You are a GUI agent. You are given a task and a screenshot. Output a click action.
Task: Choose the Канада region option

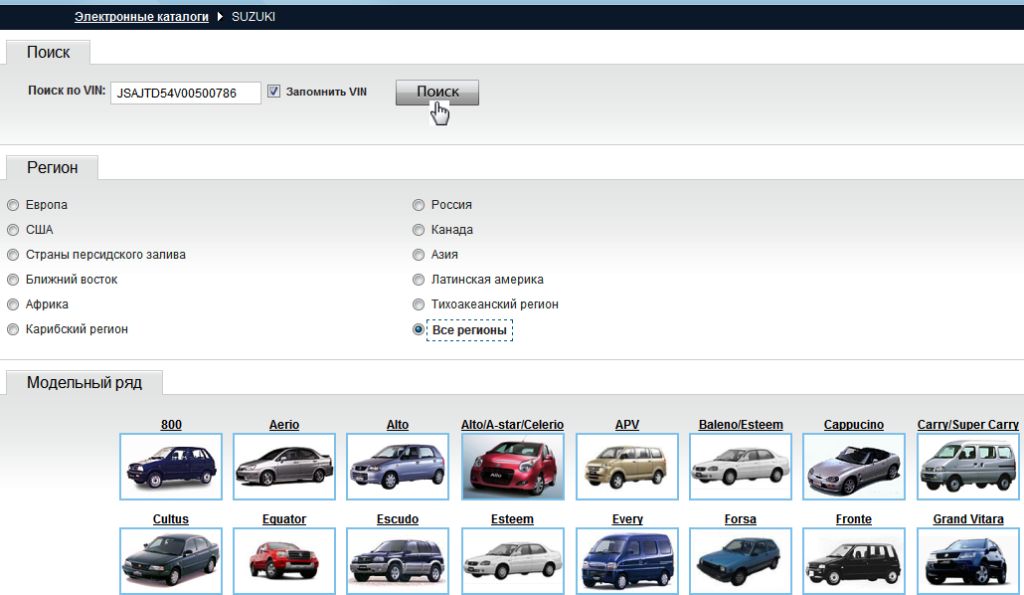tap(419, 230)
